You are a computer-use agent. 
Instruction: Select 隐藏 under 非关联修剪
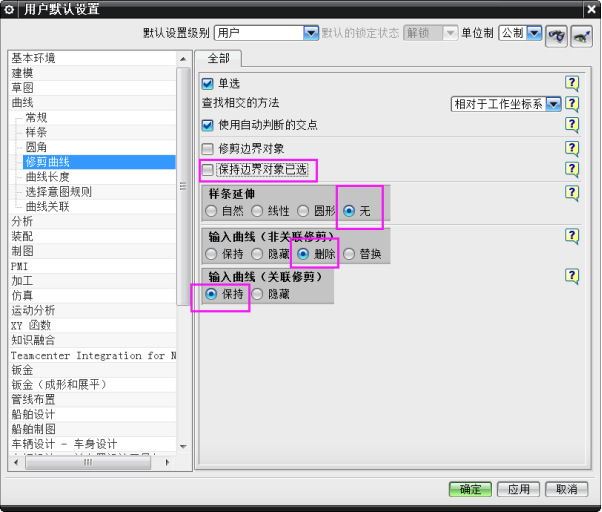257,254
